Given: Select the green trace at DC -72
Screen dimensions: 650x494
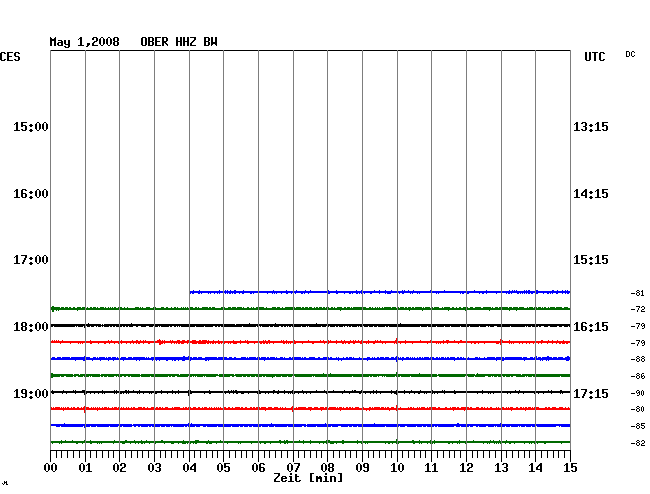Looking at the screenshot, I should point(310,309).
